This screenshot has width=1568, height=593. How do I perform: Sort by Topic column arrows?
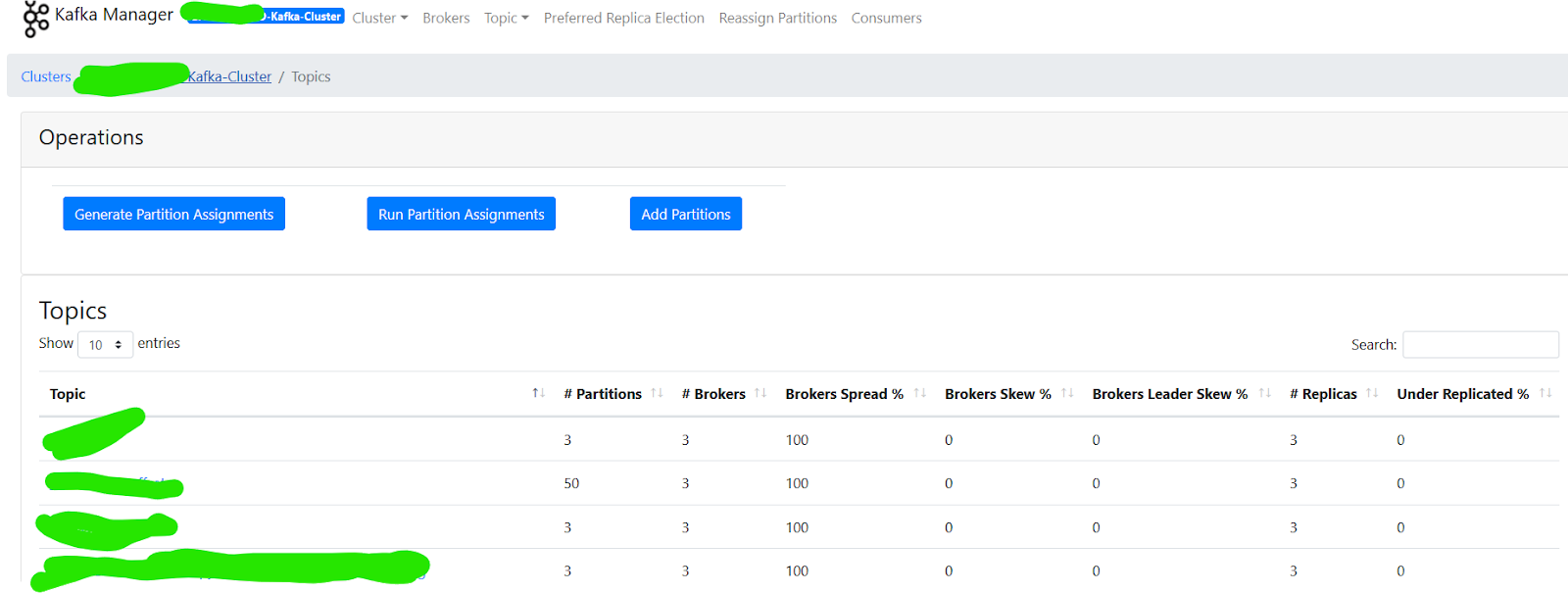pyautogui.click(x=538, y=393)
